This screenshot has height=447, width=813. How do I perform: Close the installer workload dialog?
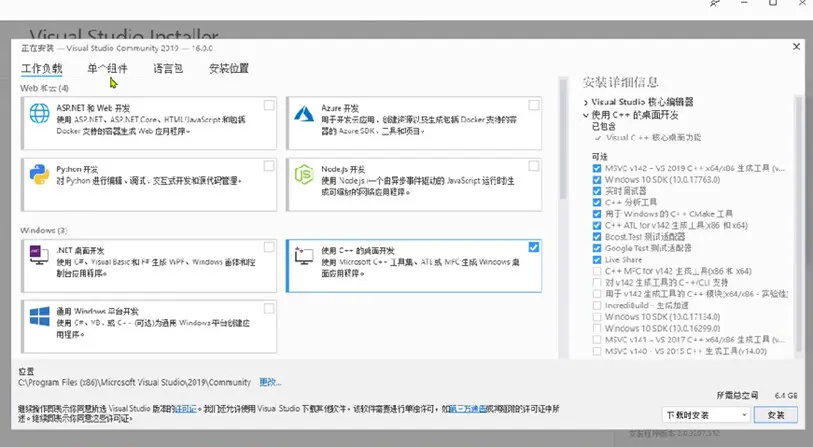[796, 47]
